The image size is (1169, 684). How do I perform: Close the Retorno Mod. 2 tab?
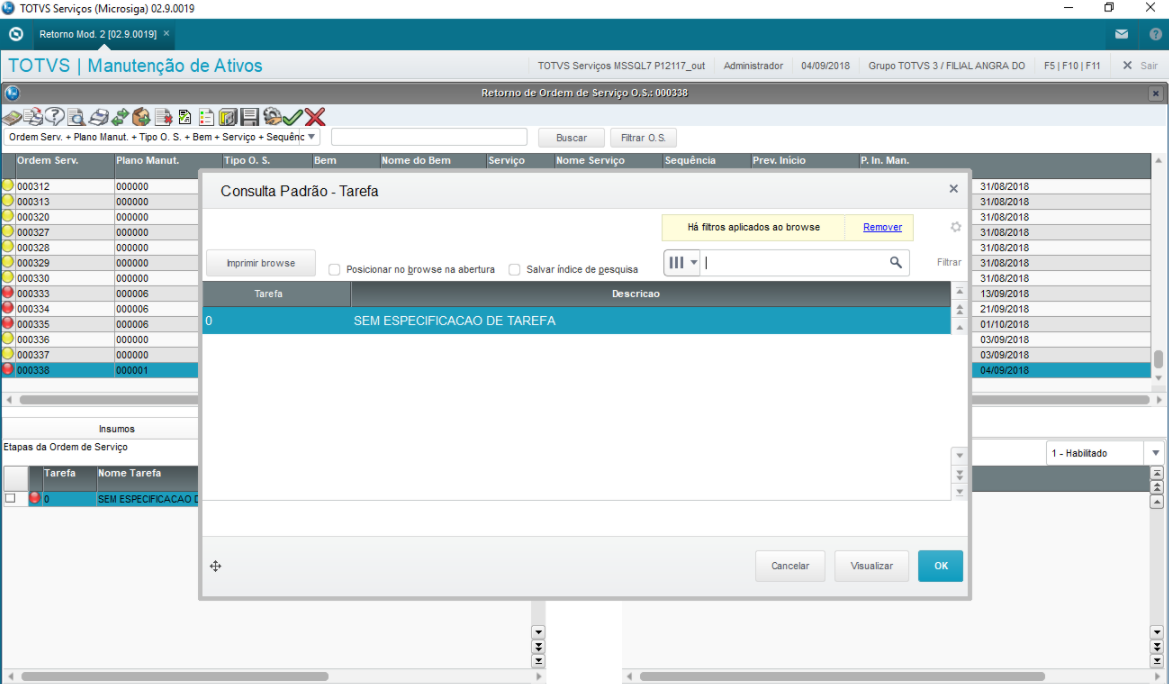(166, 34)
